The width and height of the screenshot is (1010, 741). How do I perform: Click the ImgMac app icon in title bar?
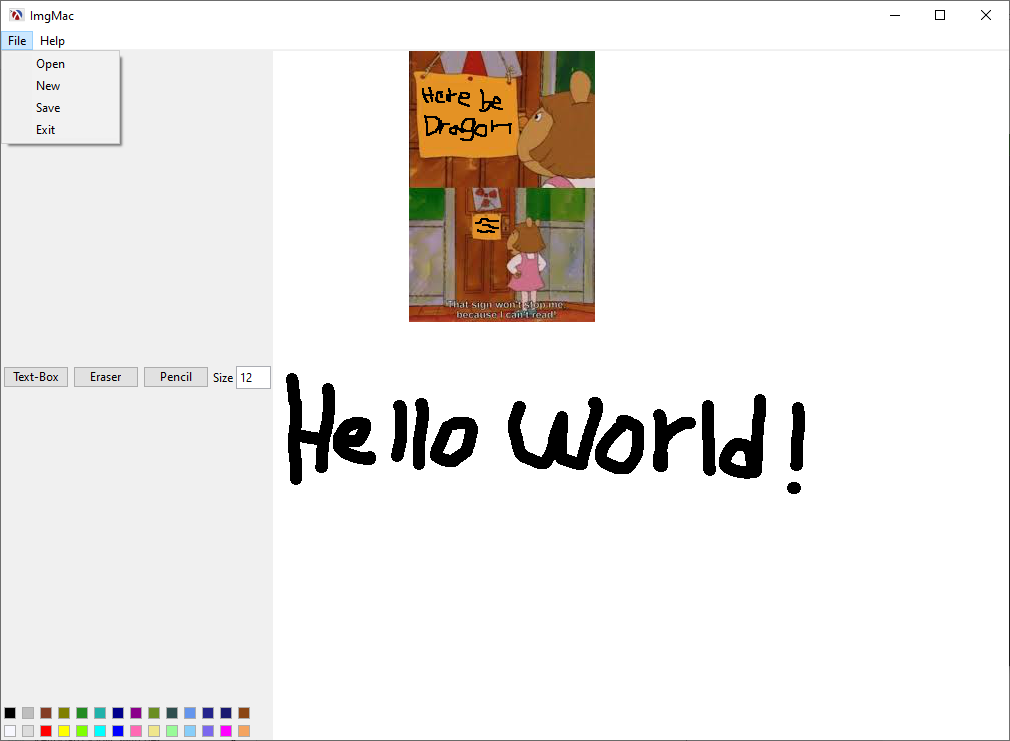[16, 15]
